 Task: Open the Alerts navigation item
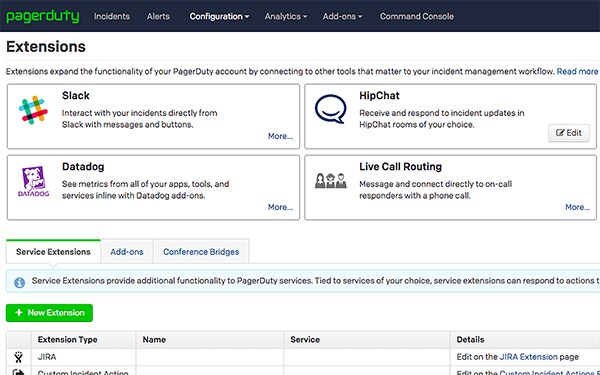coord(158,16)
